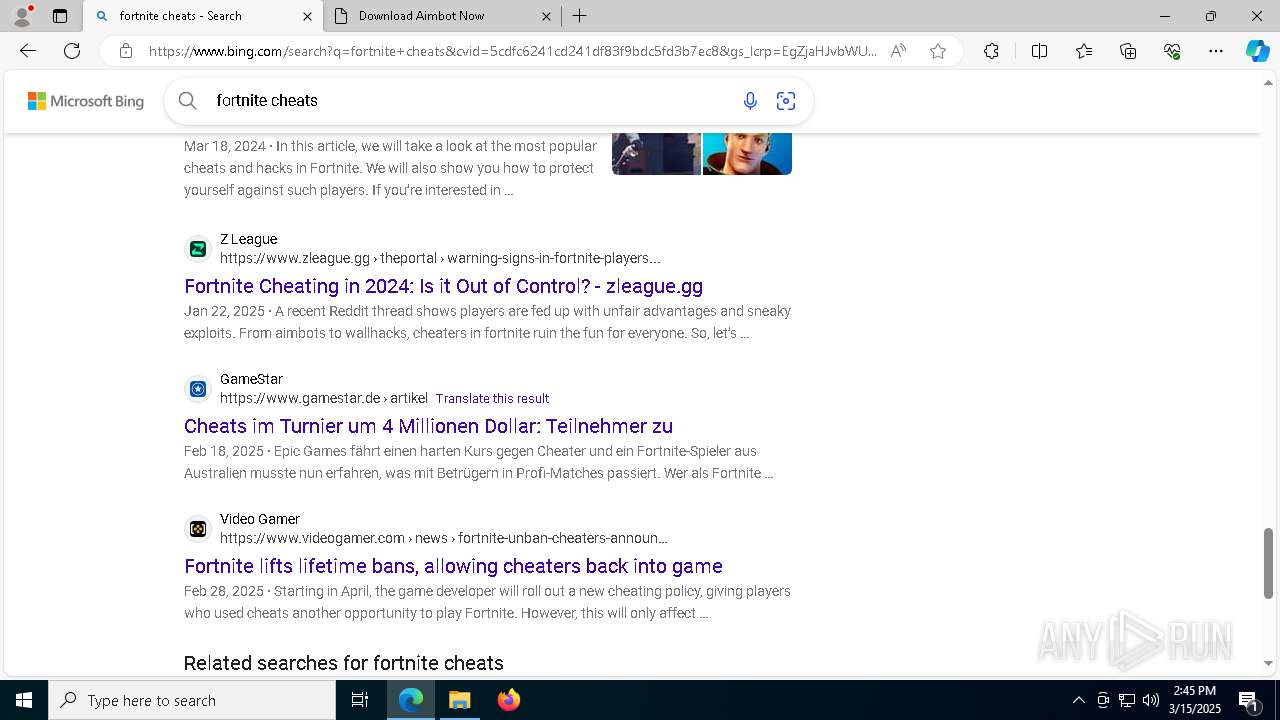Open the Fortnite character thumbnail image
This screenshot has height=720, width=1280.
pyautogui.click(x=747, y=154)
